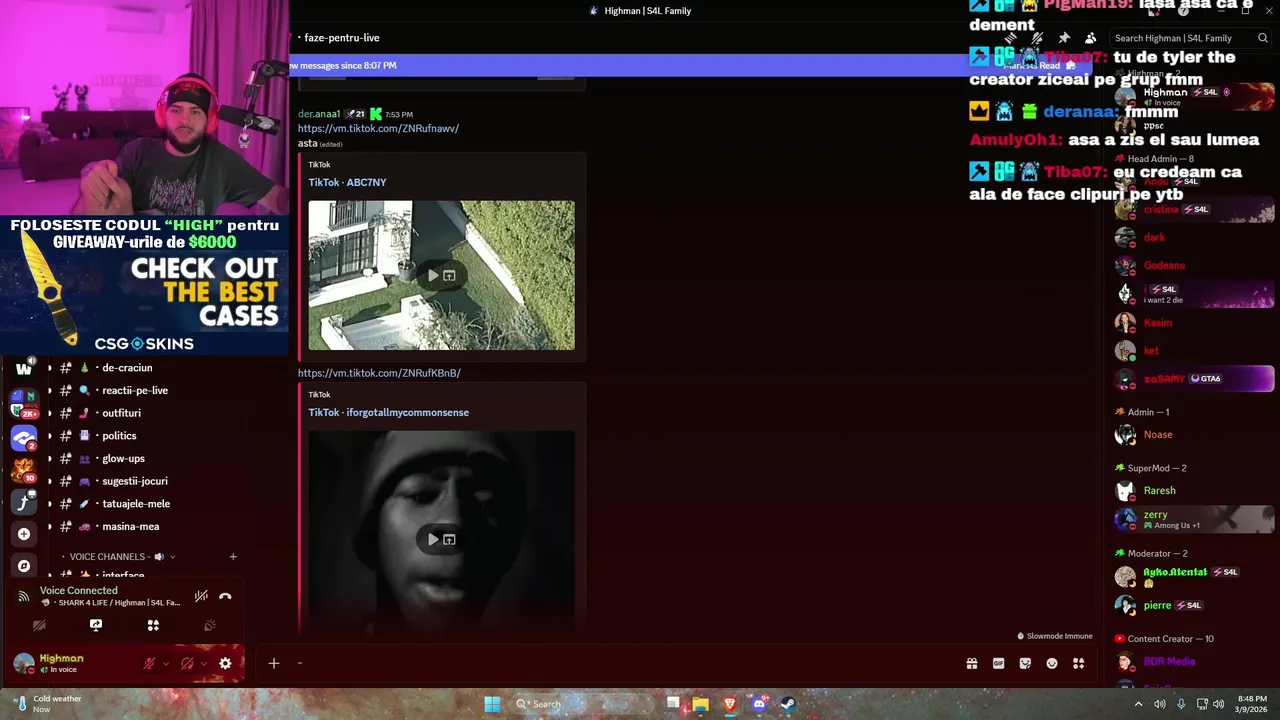Turn on camera in voice panel
1280x720 pixels.
tap(39, 625)
